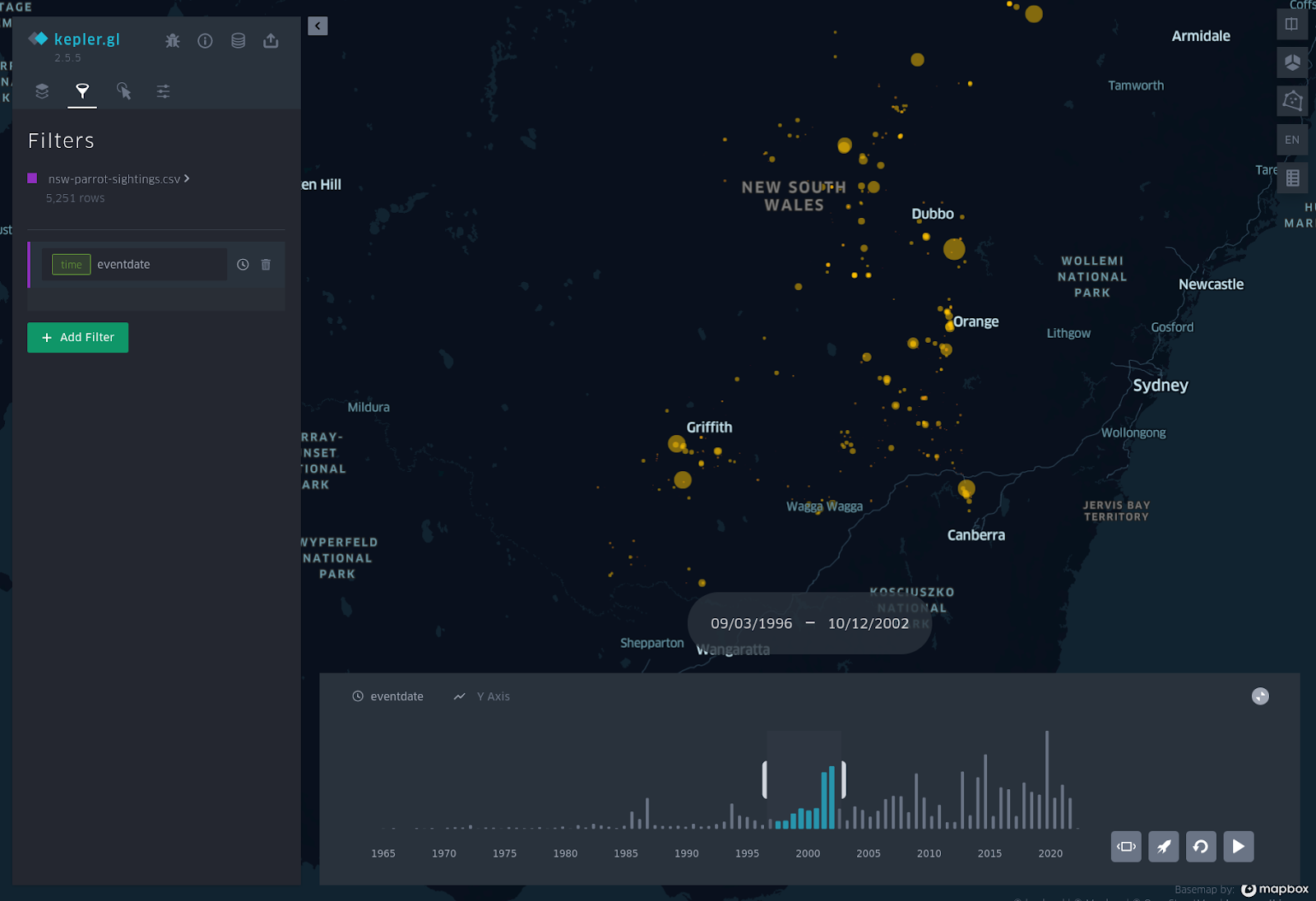Toggle 3D map perspective icon
The image size is (1316, 901).
[x=1292, y=62]
